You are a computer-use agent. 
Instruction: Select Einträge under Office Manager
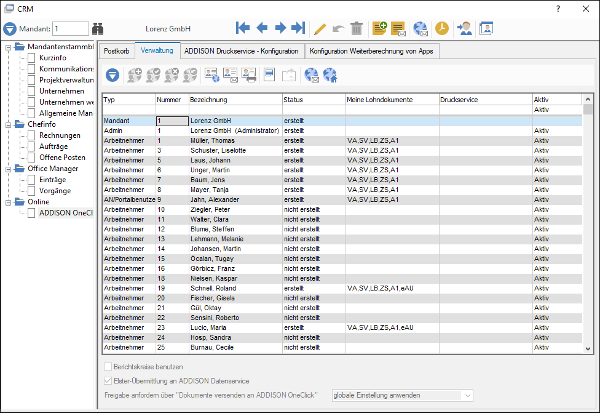[53, 180]
